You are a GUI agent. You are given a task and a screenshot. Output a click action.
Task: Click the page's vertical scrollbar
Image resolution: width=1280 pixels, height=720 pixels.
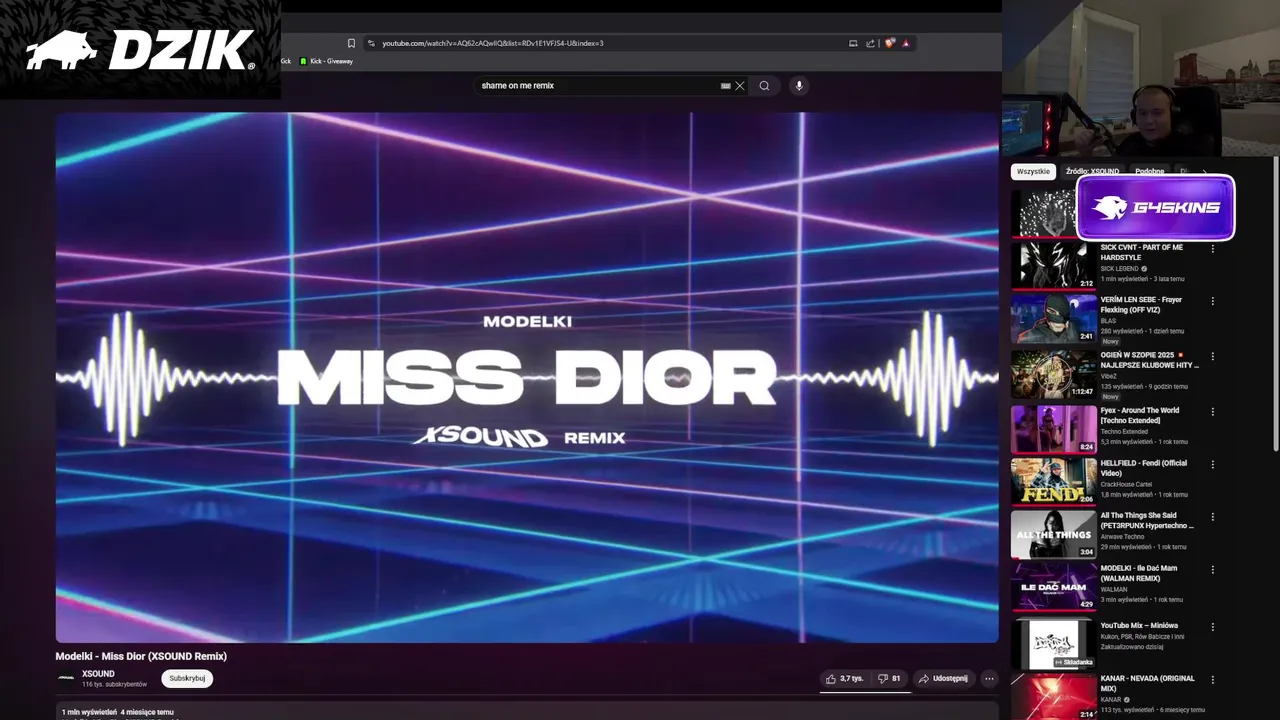(1275, 303)
